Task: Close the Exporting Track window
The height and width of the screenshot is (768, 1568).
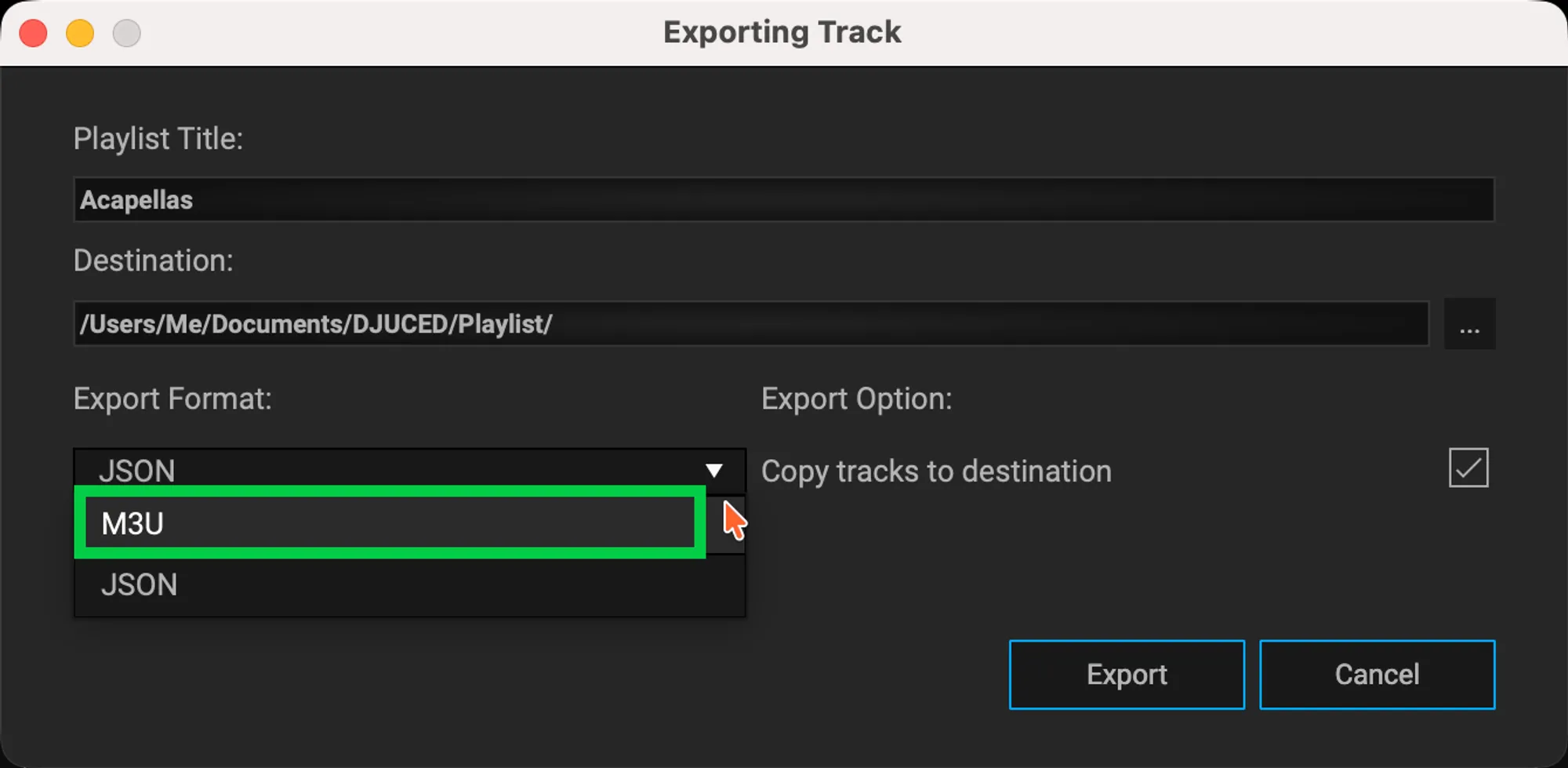Action: (33, 33)
